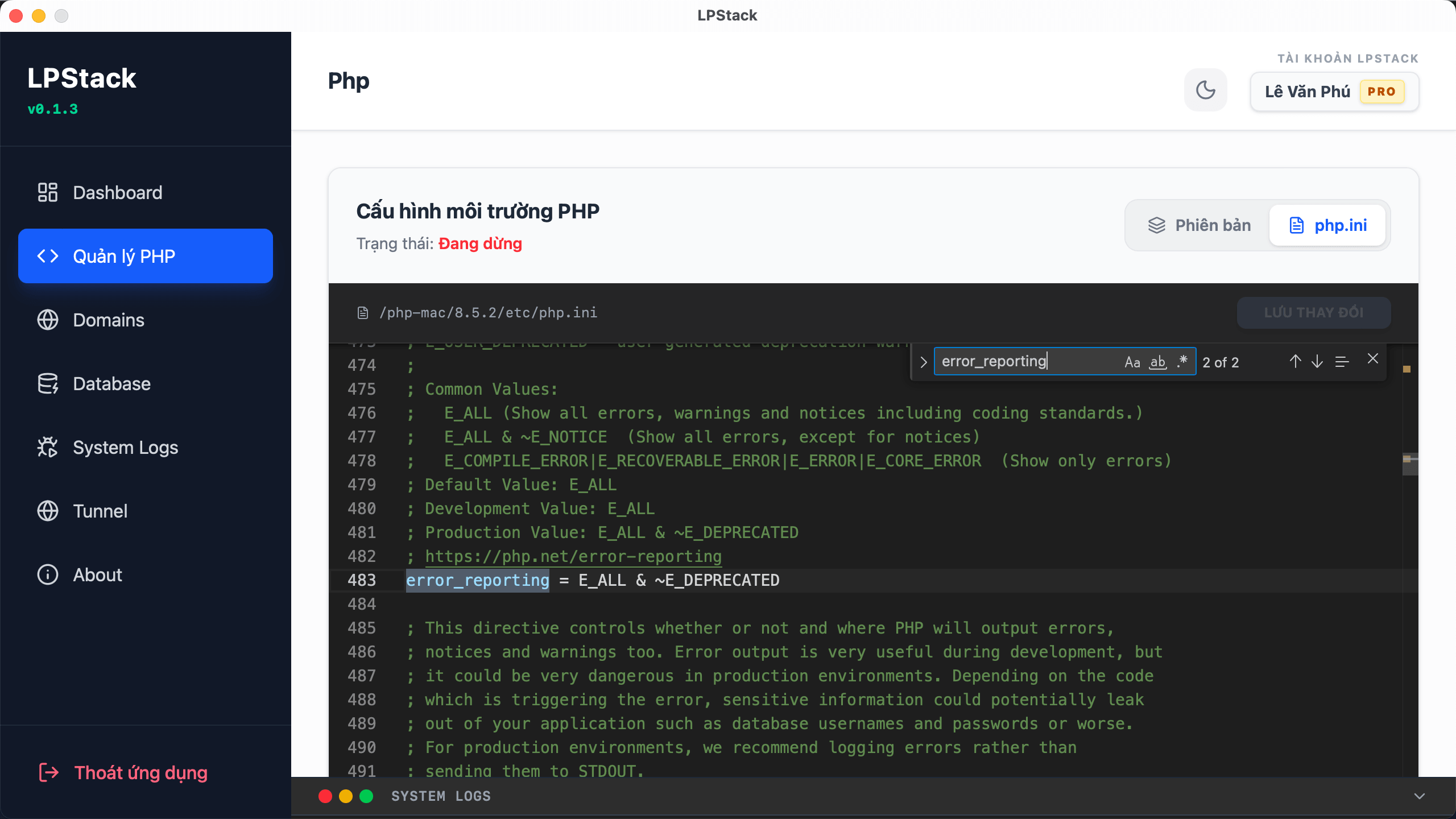The height and width of the screenshot is (819, 1456).
Task: Open the Dashboard panel
Action: 117,192
